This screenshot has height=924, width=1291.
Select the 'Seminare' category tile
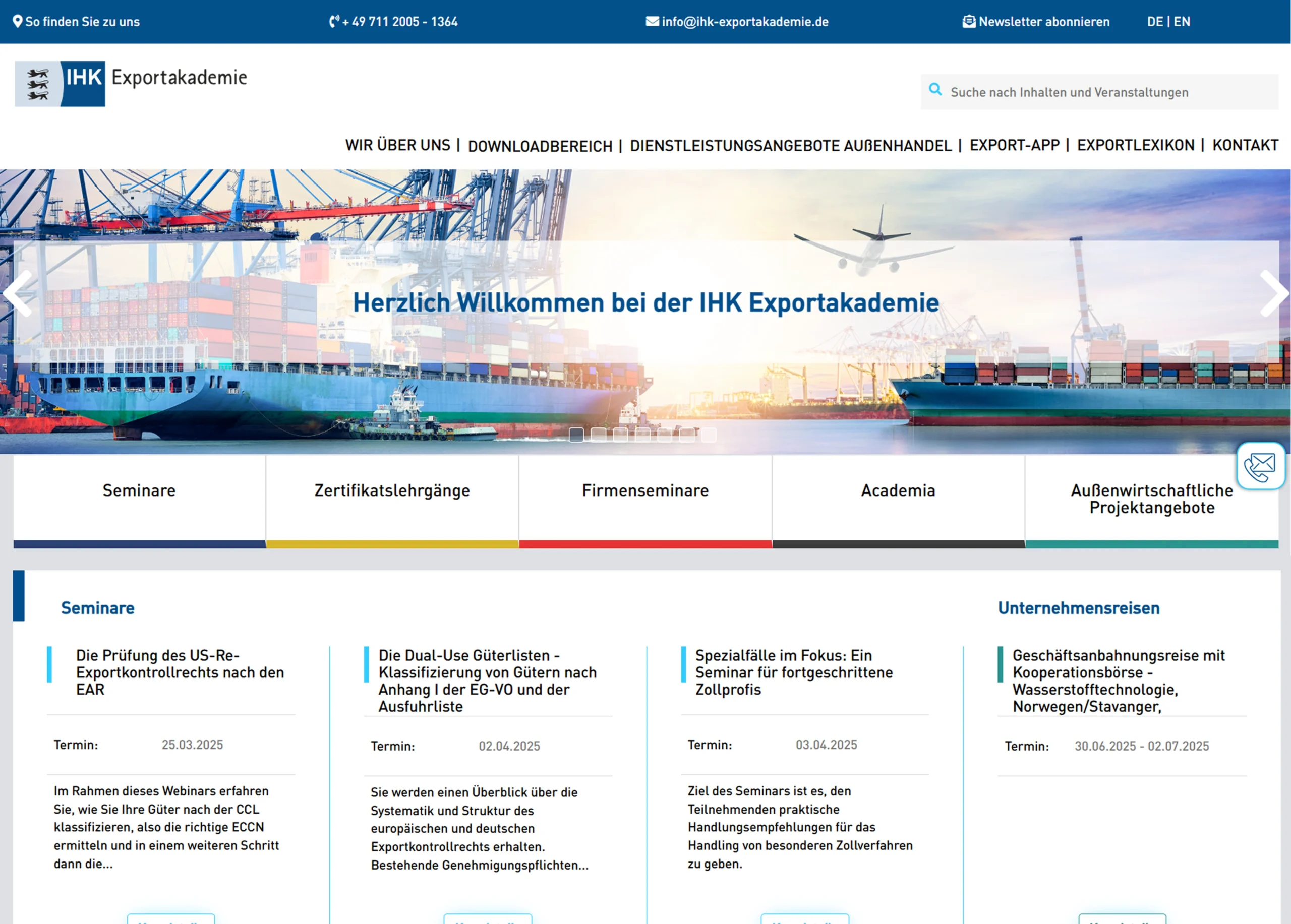click(139, 501)
